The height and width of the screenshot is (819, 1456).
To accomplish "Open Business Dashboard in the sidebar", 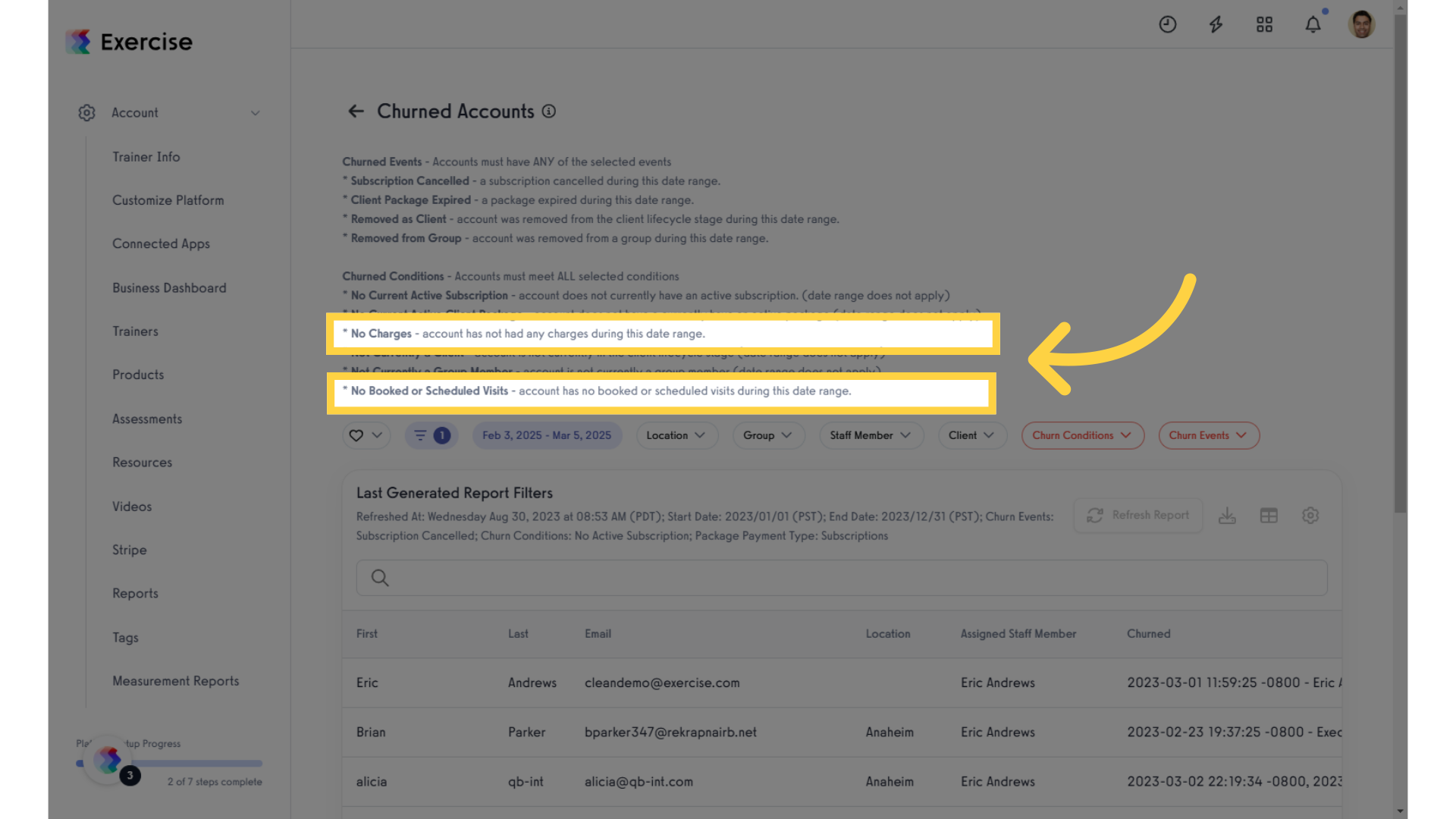I will [169, 288].
